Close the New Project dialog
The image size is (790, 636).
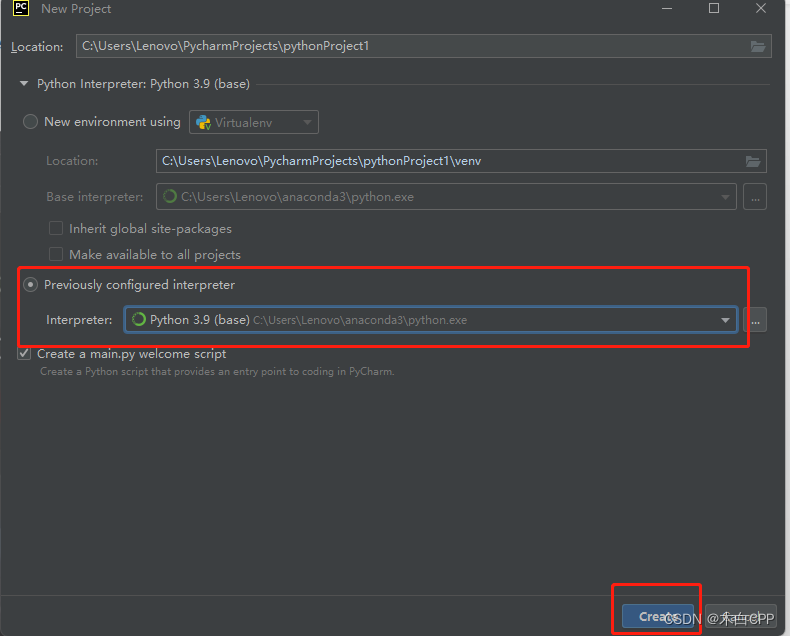point(761,9)
